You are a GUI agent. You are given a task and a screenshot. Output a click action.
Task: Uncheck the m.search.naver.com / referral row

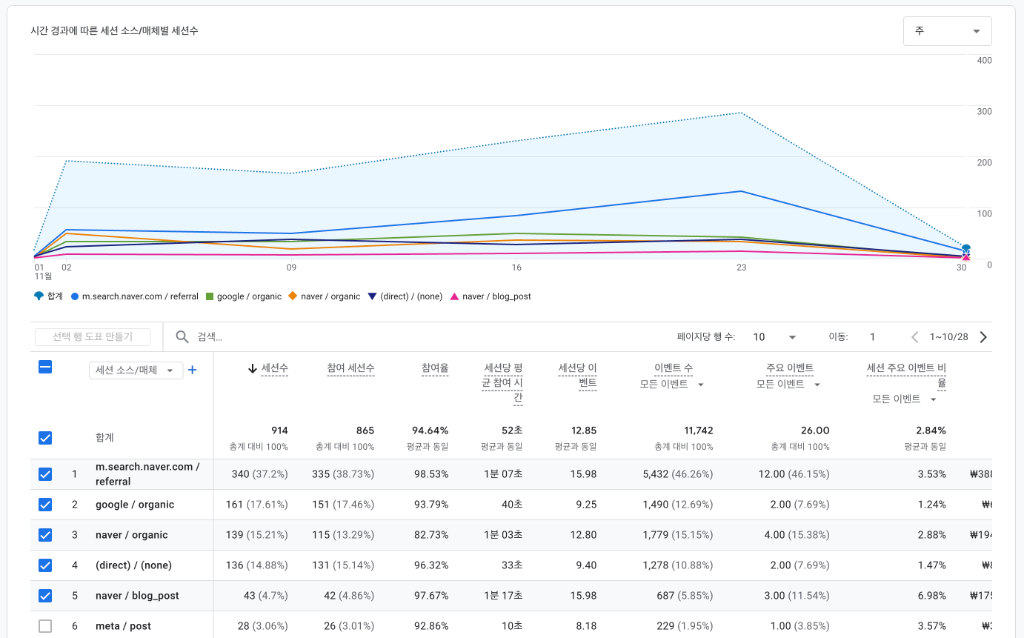(x=45, y=474)
